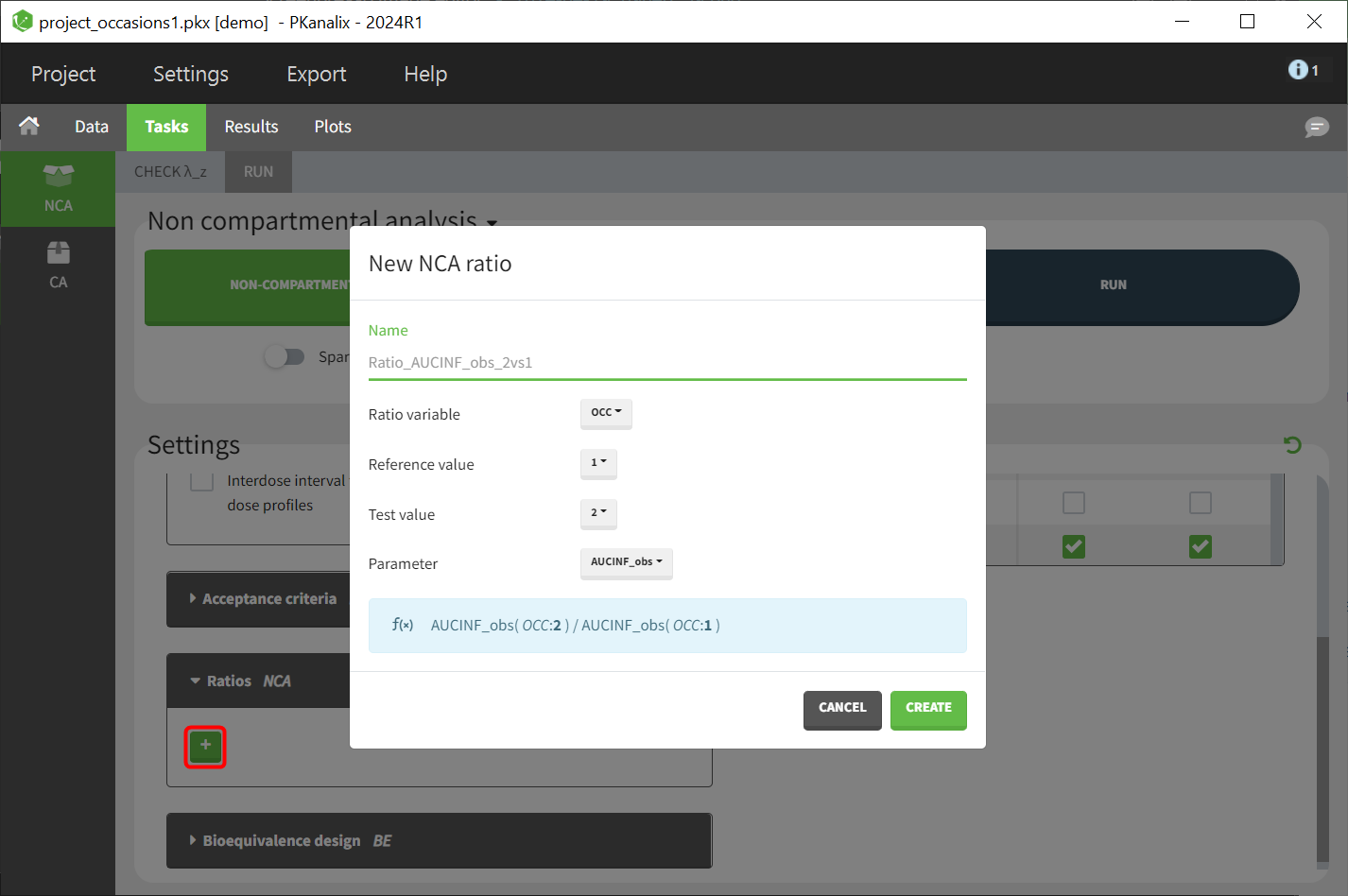This screenshot has height=896, width=1348.
Task: Click the green reset settings arrow icon
Action: [1292, 444]
